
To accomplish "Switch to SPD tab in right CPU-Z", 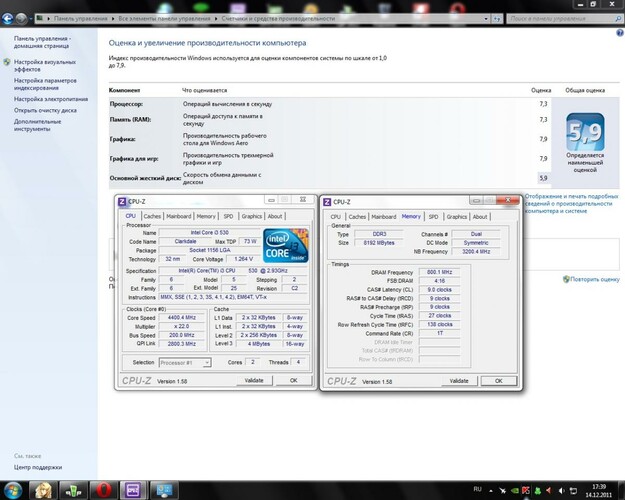I will [433, 217].
